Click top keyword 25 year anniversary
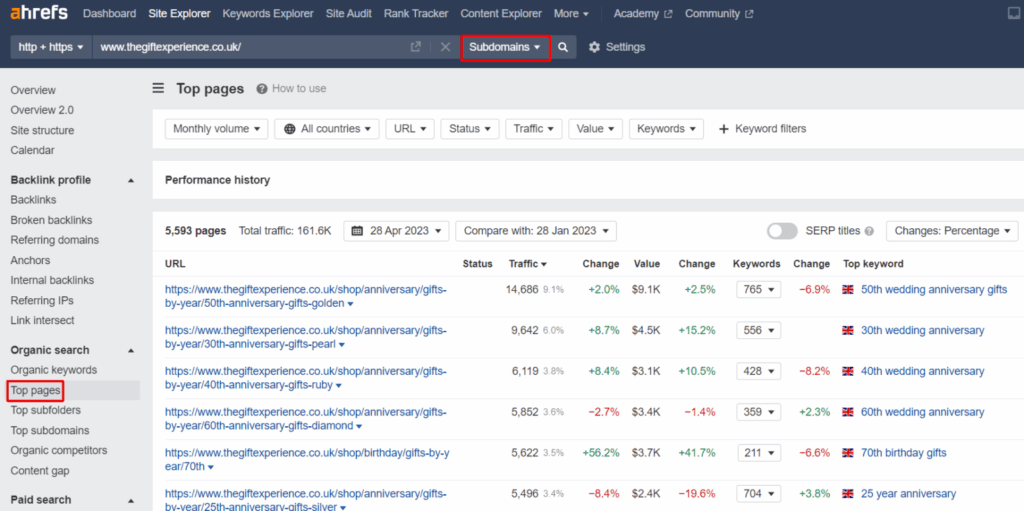Screen dimensions: 1024x511 [x=908, y=493]
